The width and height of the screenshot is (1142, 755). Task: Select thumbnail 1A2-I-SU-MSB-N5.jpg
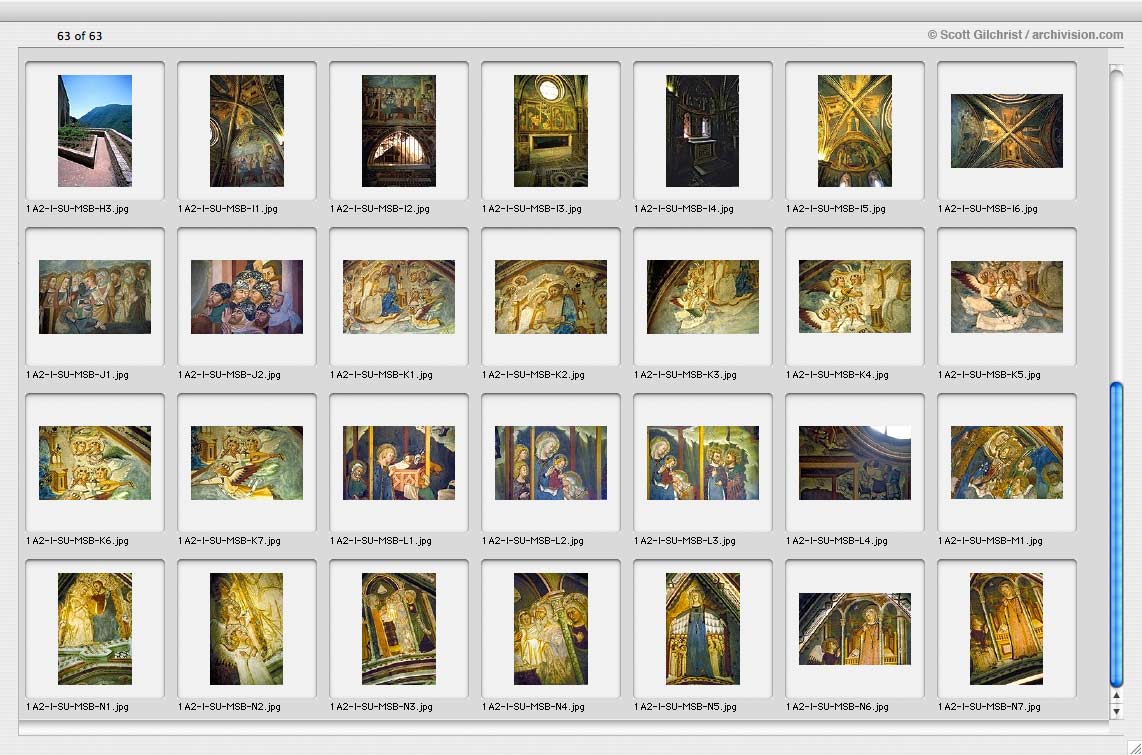(702, 628)
